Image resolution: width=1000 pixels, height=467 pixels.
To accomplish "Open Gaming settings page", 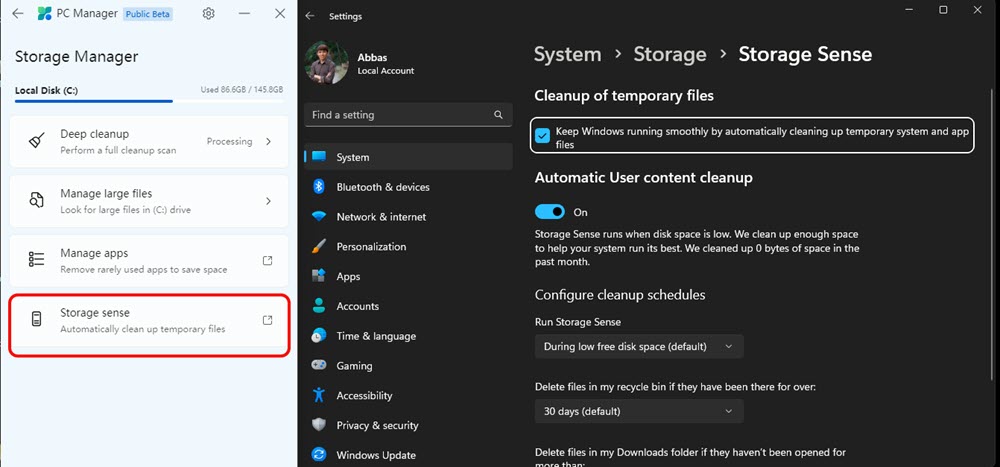I will 409,366.
